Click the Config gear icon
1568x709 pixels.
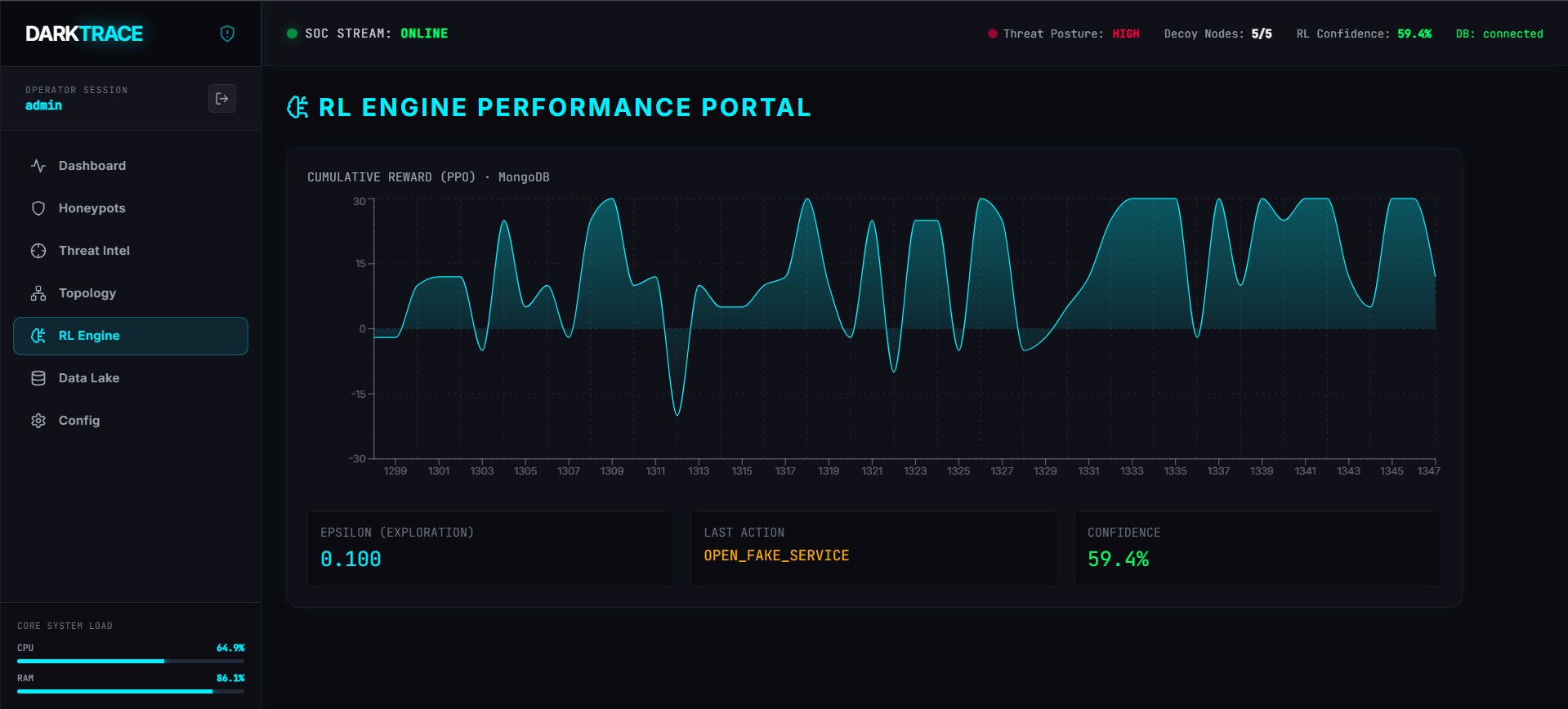[38, 421]
